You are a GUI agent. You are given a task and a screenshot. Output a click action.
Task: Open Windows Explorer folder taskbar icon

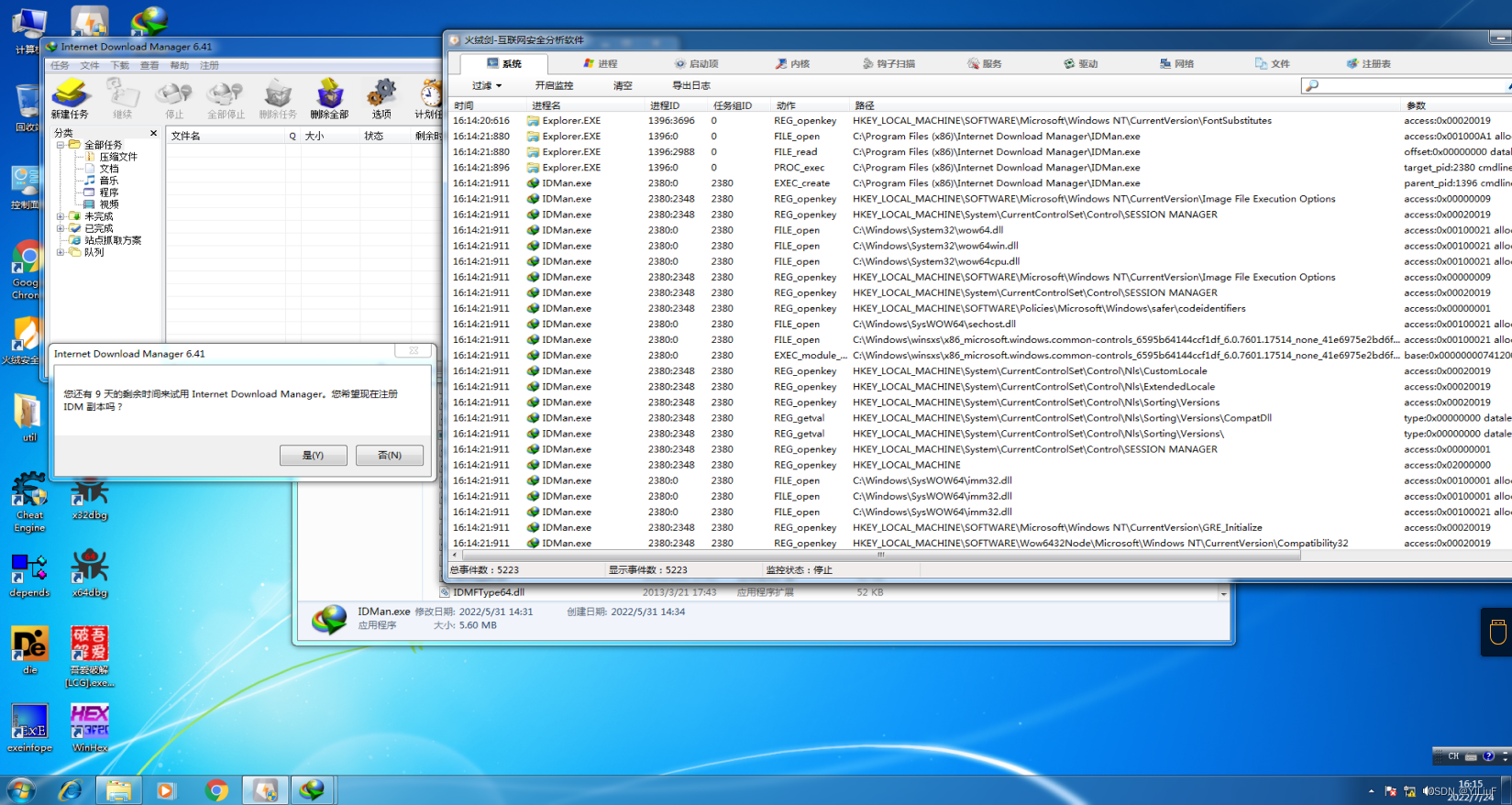tap(118, 790)
